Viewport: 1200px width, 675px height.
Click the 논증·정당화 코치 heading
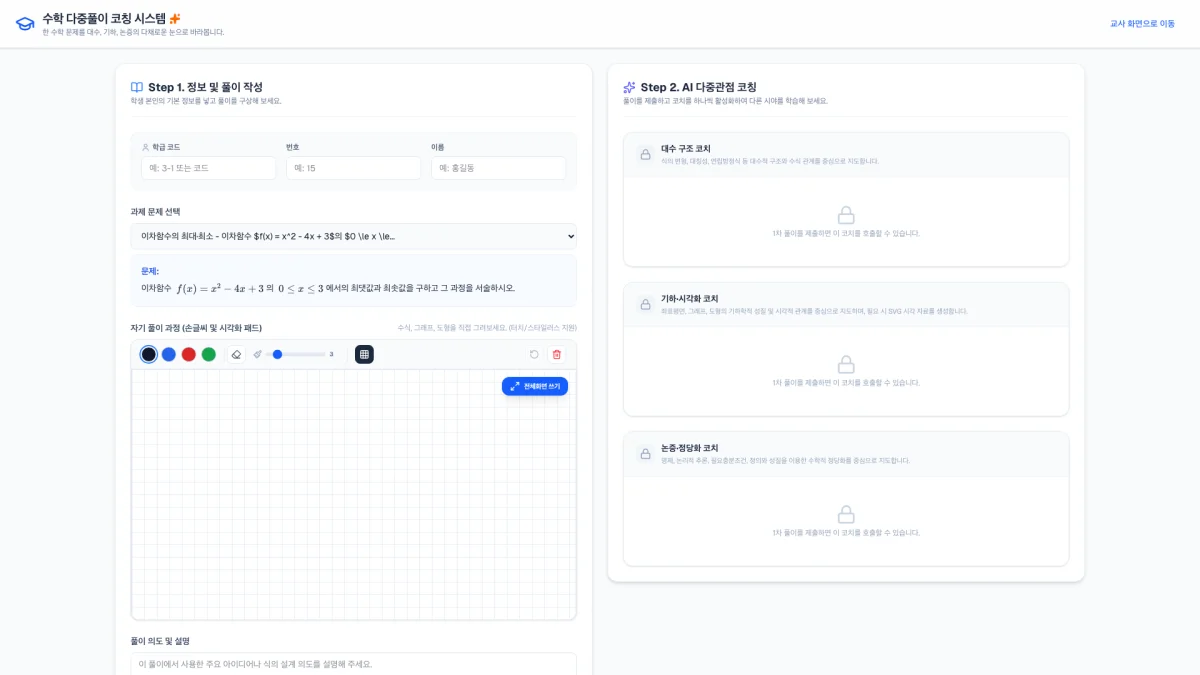[x=690, y=448]
